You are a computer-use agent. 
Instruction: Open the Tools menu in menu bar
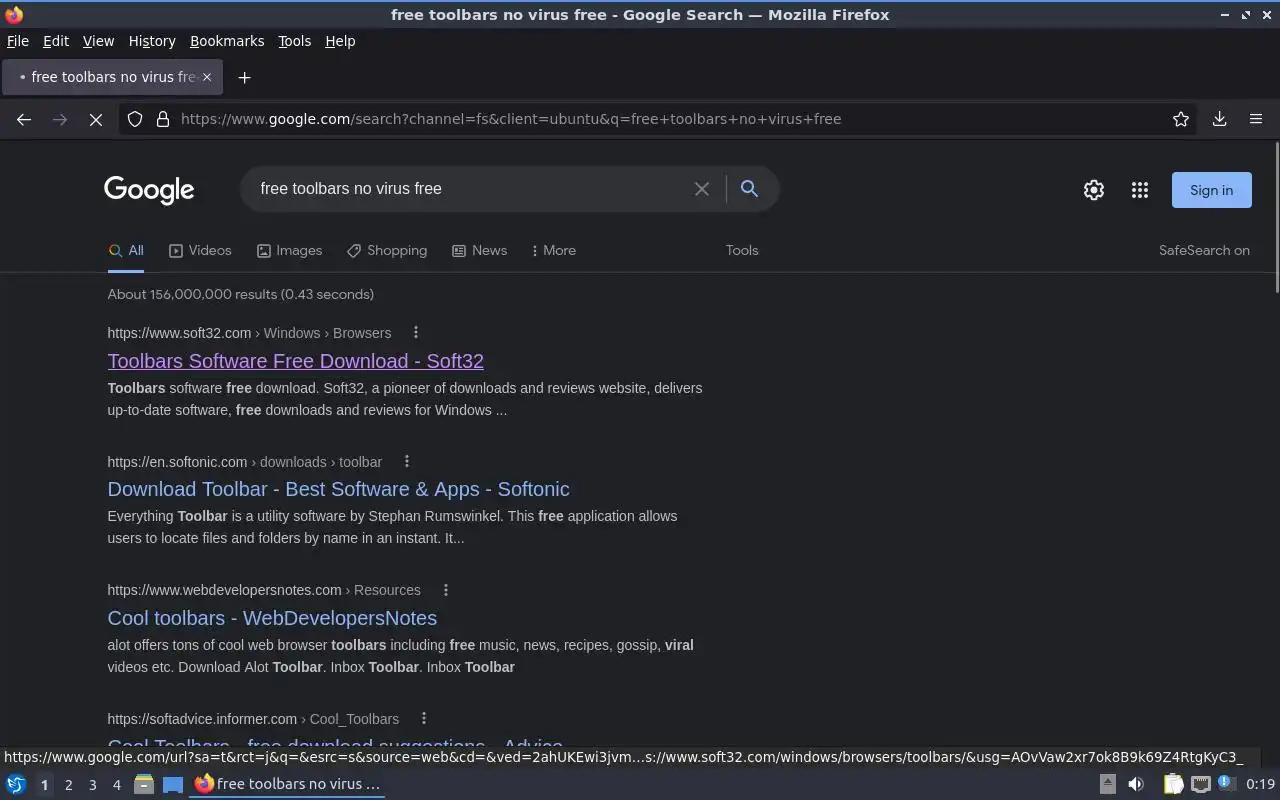coord(294,41)
